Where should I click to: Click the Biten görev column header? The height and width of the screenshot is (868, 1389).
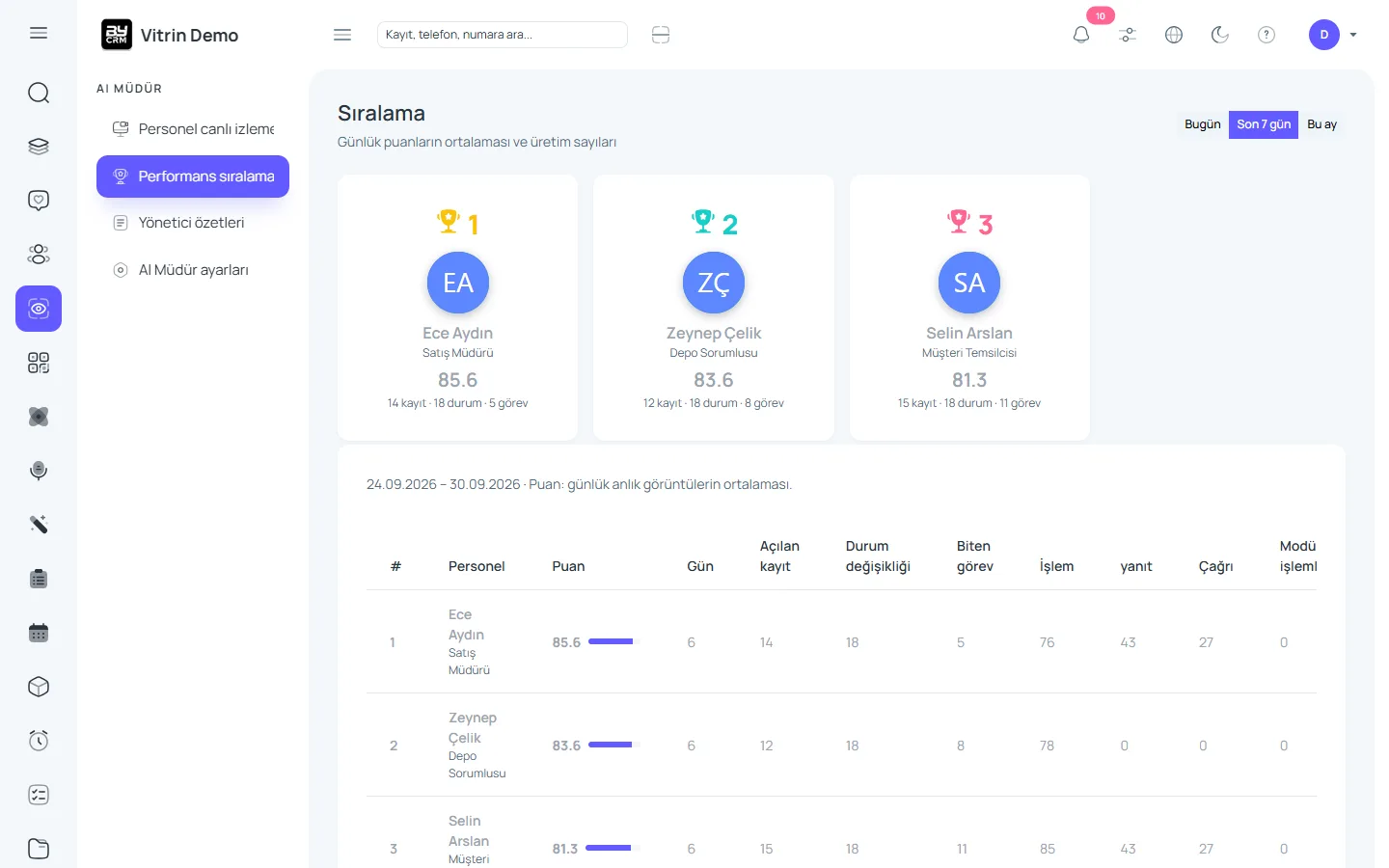tap(975, 556)
